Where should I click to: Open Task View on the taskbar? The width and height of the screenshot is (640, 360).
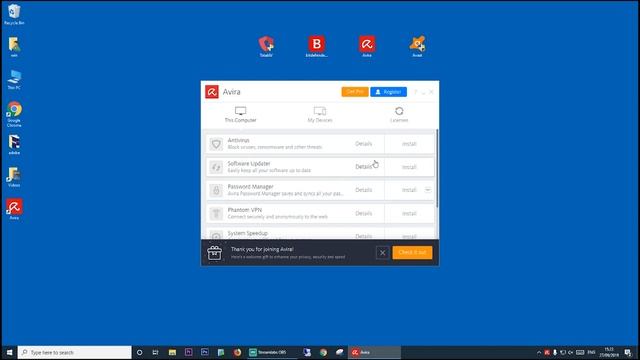pyautogui.click(x=156, y=352)
